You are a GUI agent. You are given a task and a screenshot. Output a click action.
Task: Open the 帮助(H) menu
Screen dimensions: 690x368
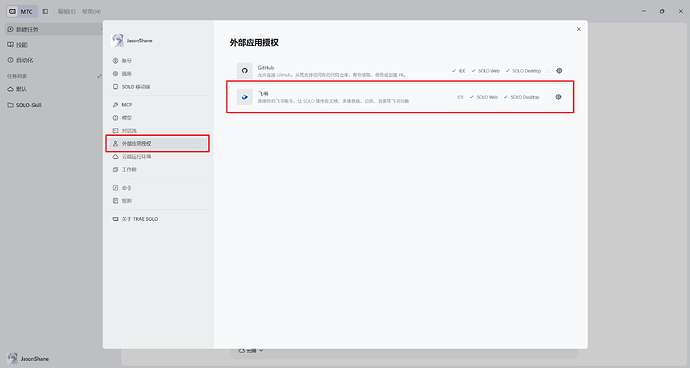tap(91, 11)
